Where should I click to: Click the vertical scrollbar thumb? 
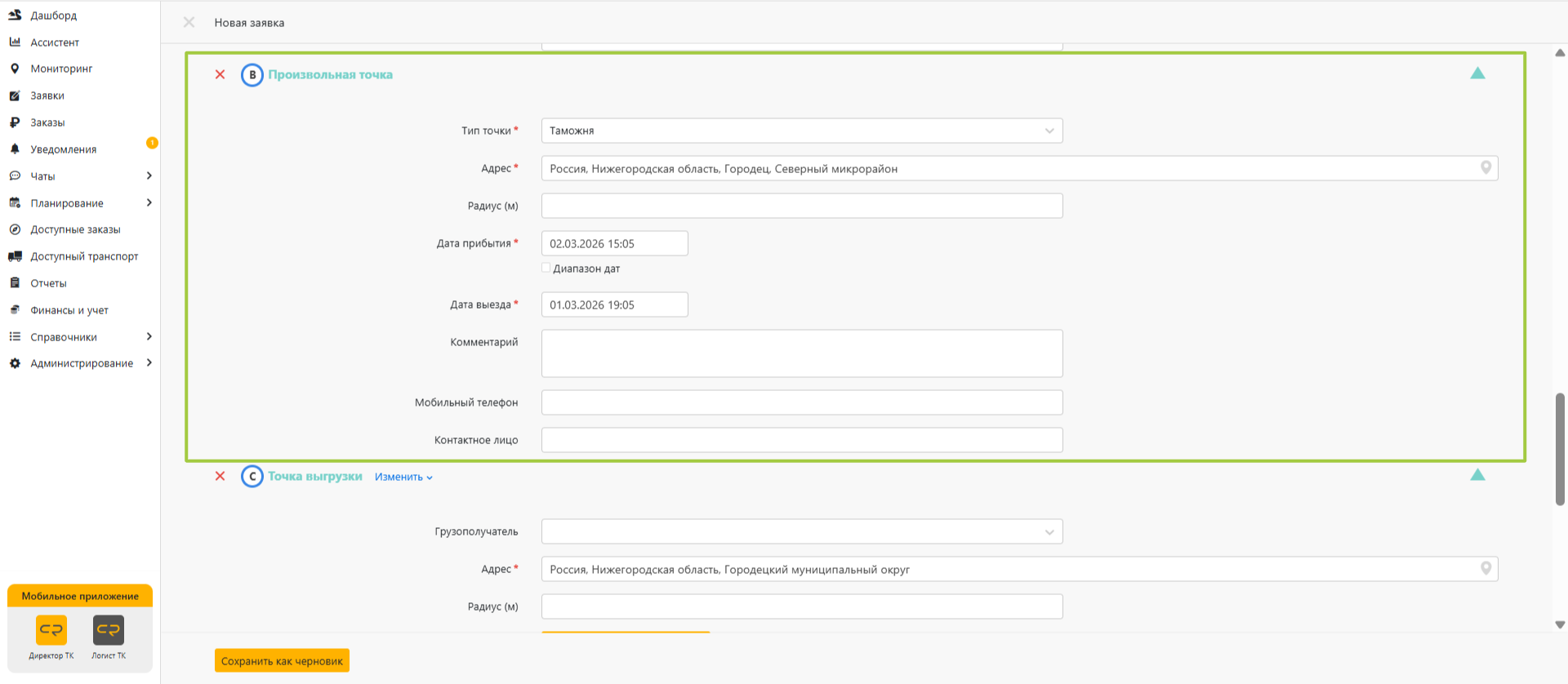click(1560, 450)
